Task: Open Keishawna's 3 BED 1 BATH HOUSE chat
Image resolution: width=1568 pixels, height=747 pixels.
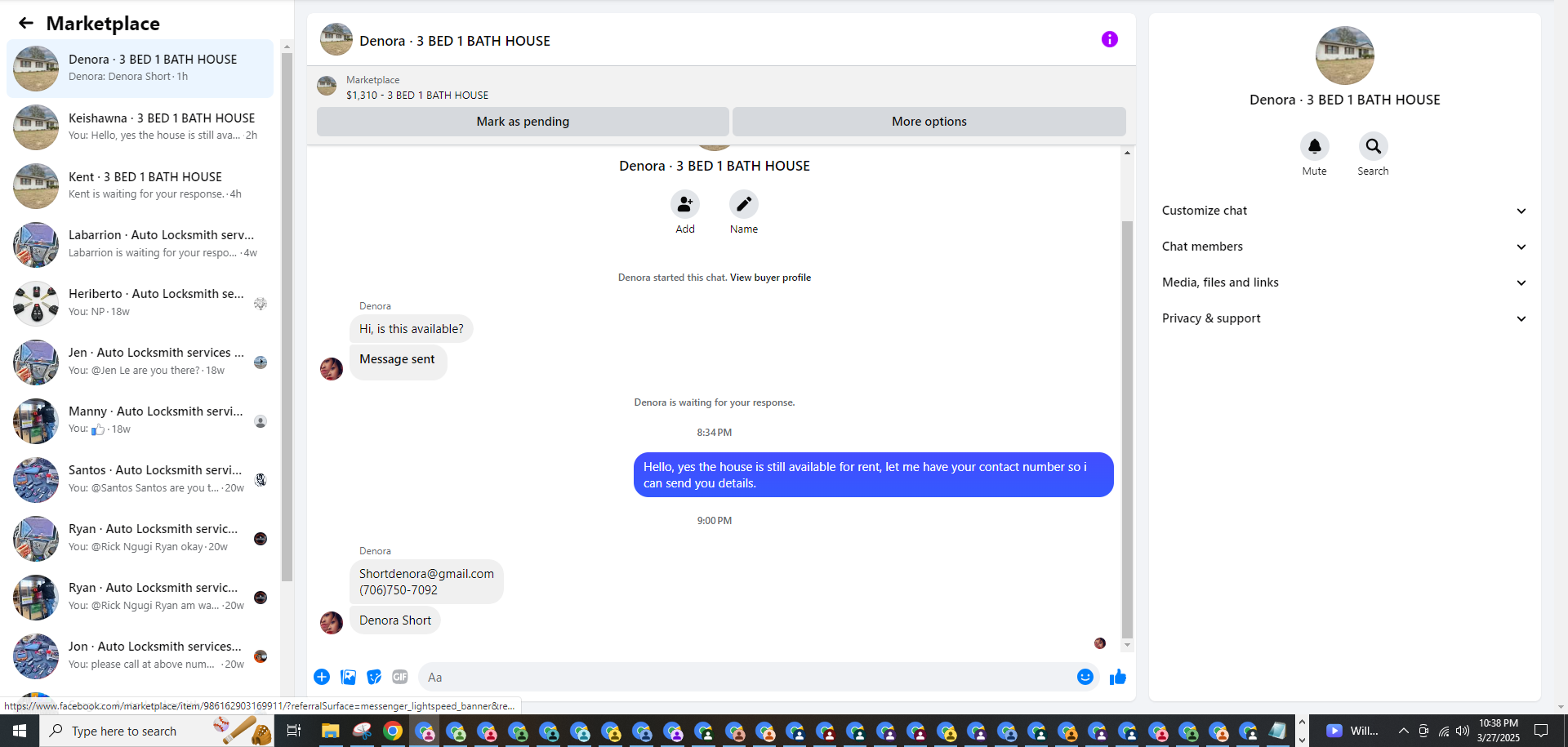Action: 140,127
